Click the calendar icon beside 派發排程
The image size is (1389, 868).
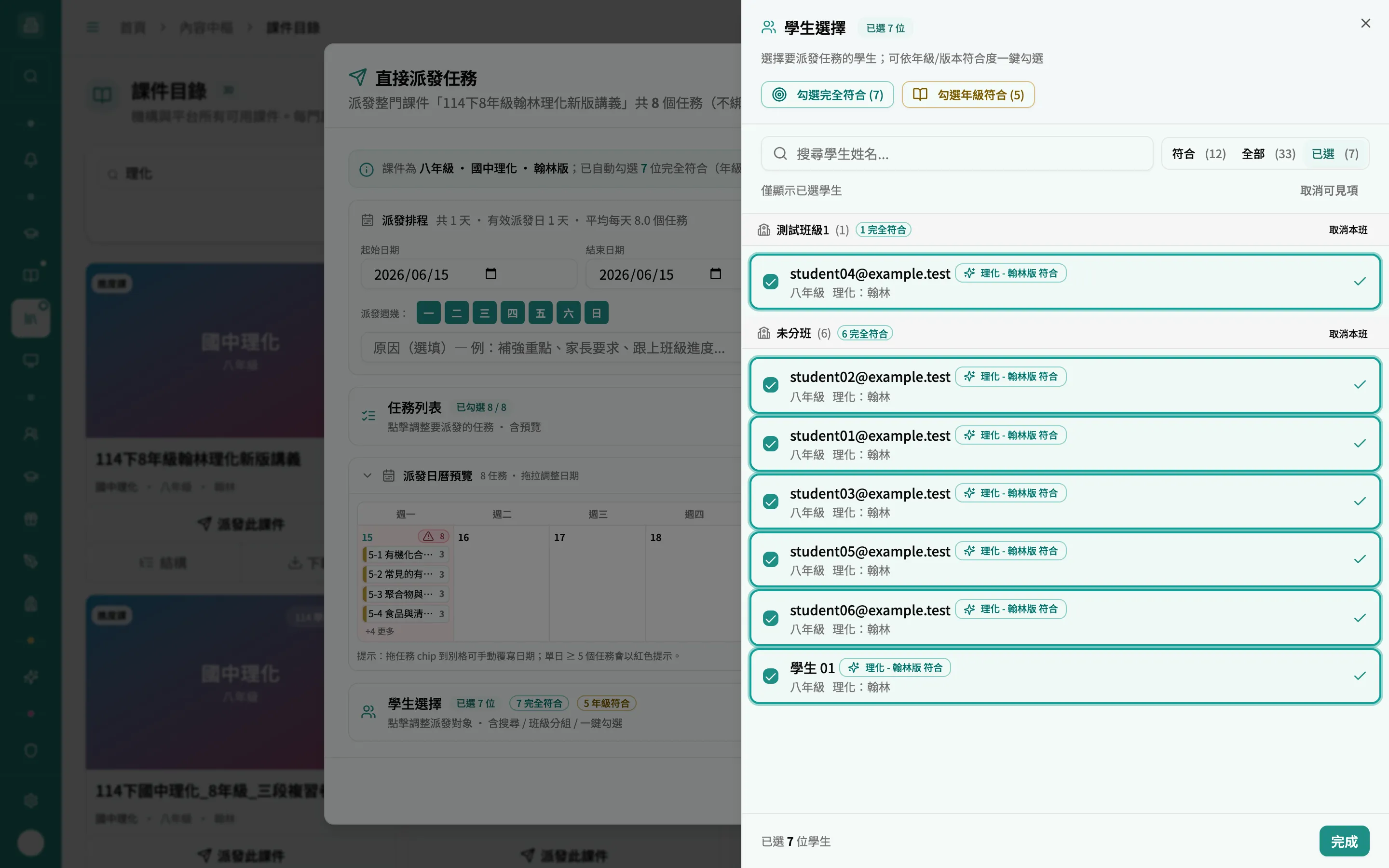tap(368, 220)
